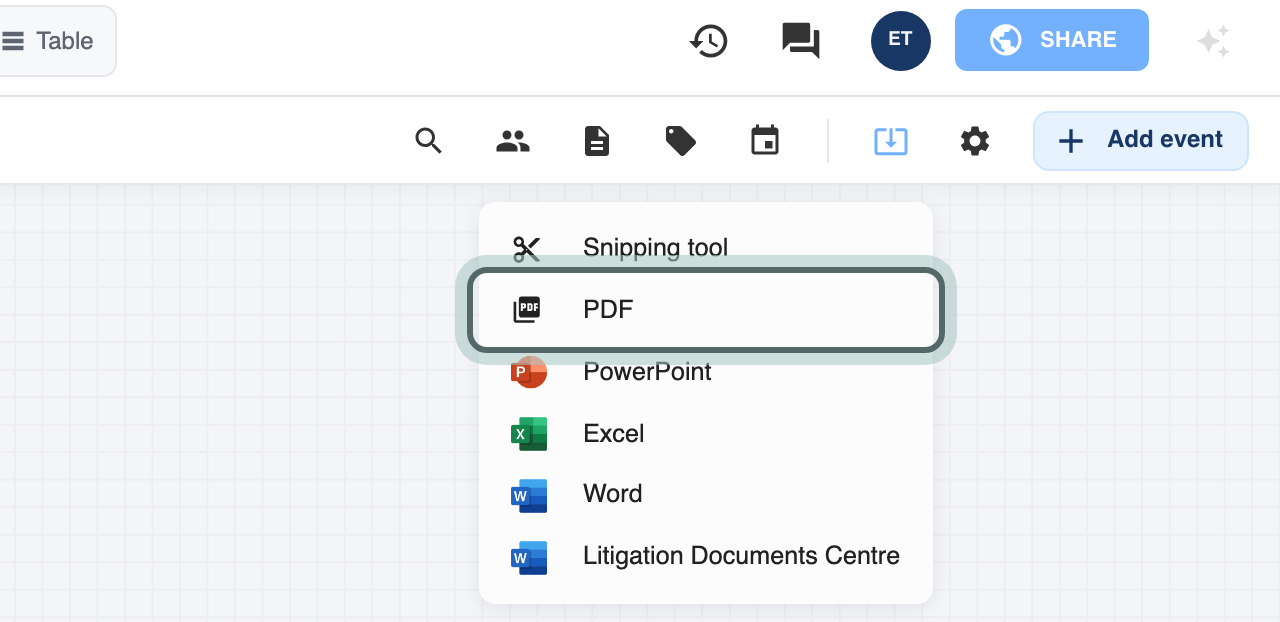This screenshot has height=622, width=1280.
Task: Open the people icon in the toolbar
Action: 513,141
